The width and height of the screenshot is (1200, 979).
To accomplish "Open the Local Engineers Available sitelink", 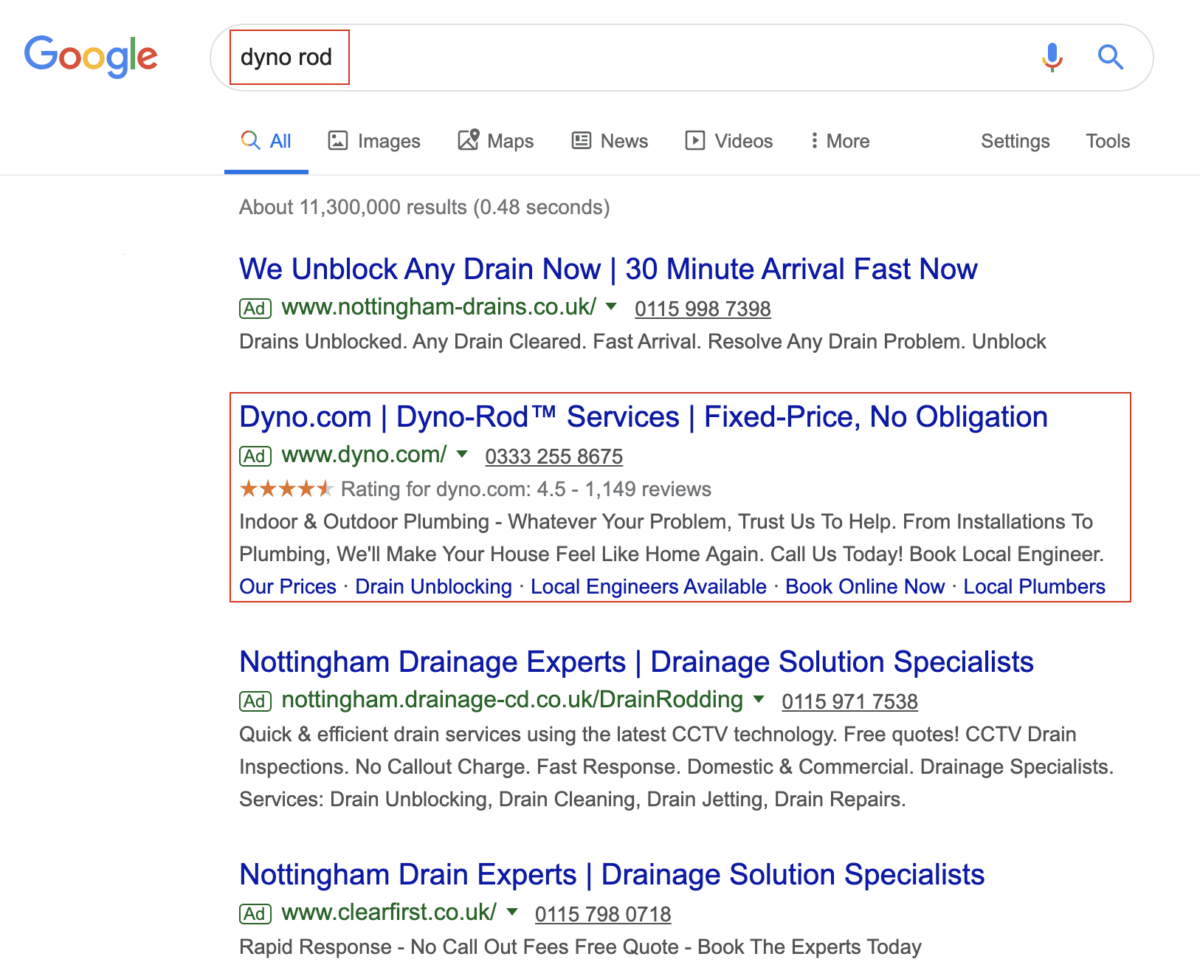I will [x=649, y=587].
